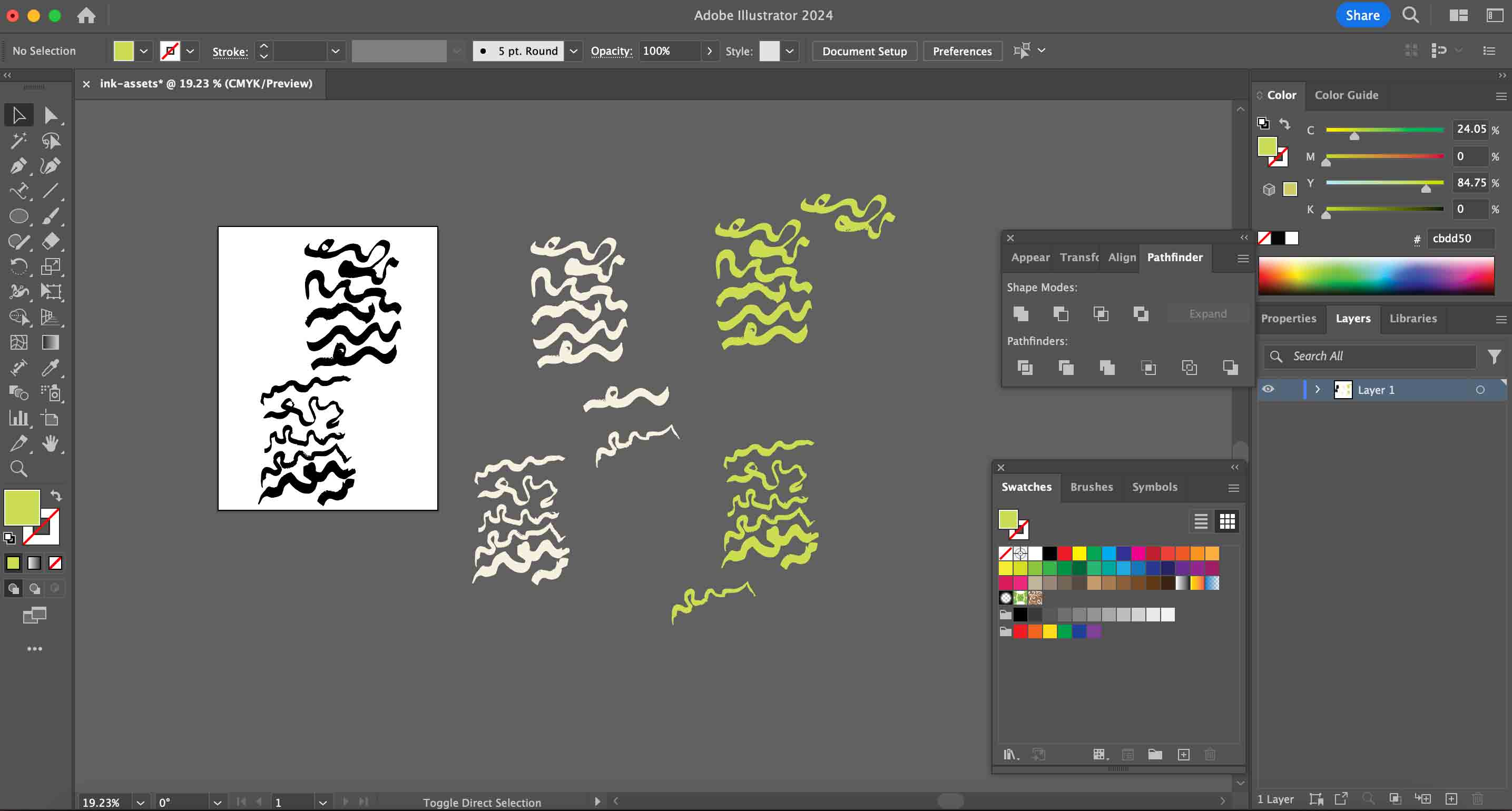Switch swatches to list view

(1200, 521)
